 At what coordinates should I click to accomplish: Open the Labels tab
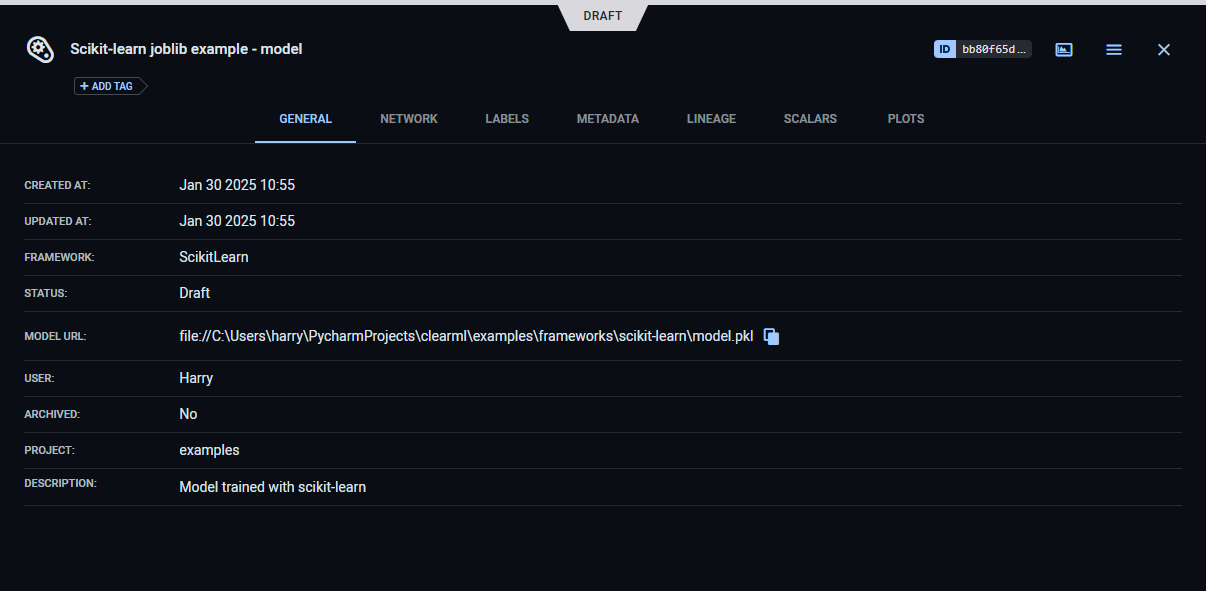tap(507, 119)
